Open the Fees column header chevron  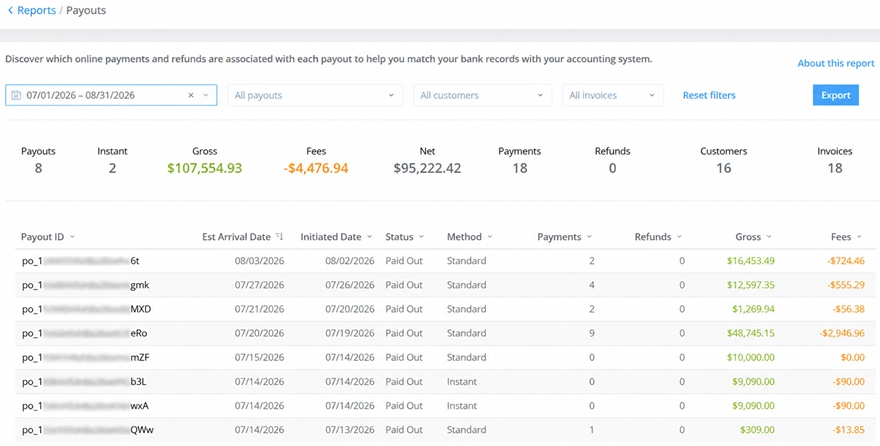point(859,237)
